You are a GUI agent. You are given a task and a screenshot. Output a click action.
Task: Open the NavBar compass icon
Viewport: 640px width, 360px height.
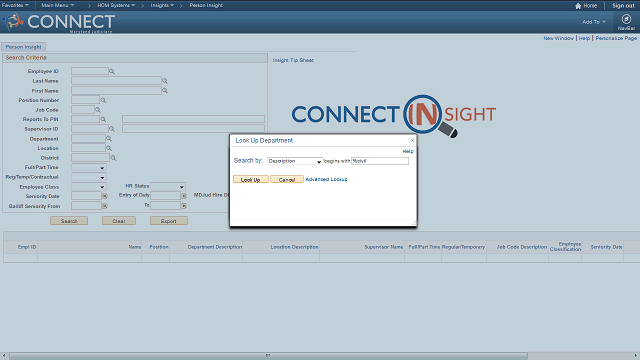click(x=626, y=19)
